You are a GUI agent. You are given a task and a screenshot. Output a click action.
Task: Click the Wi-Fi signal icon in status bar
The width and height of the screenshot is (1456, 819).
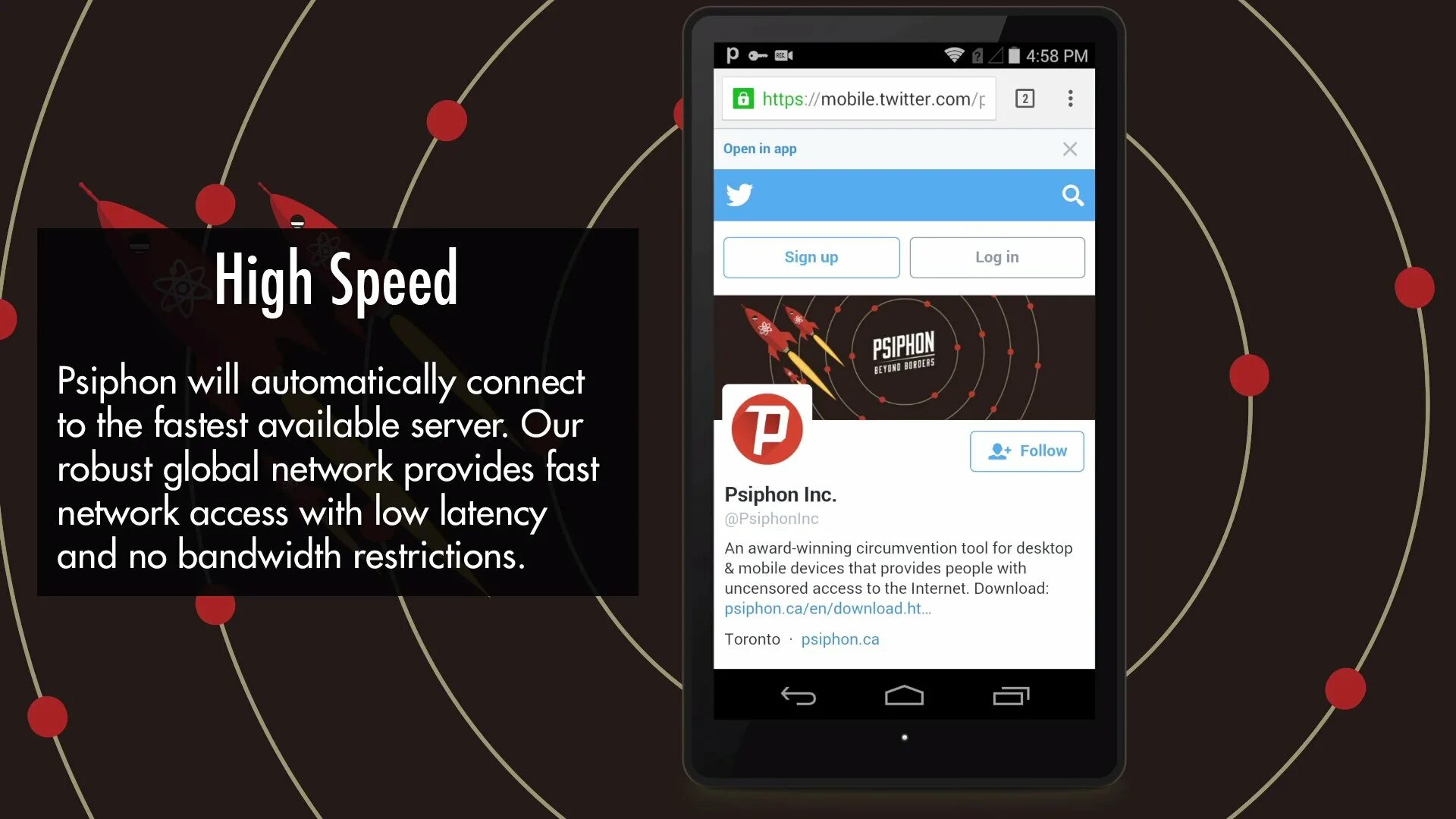click(x=947, y=56)
